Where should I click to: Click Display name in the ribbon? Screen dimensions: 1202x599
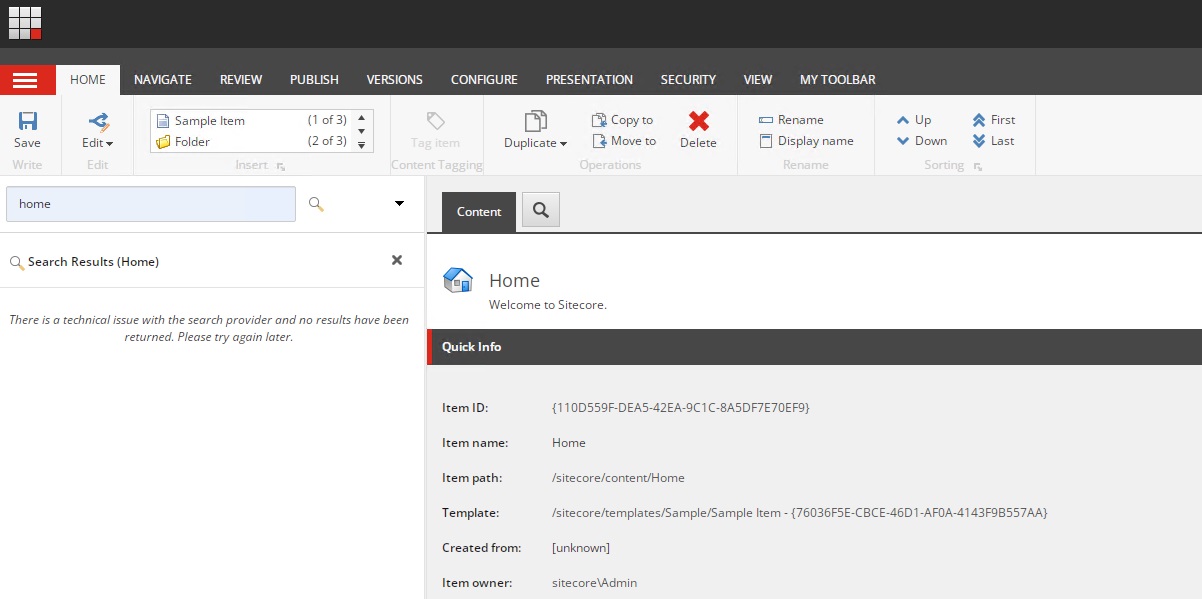tap(806, 141)
